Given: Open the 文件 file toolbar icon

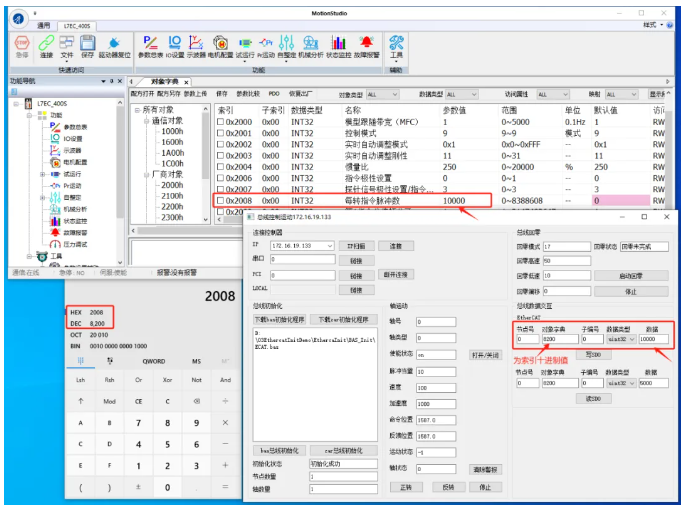Looking at the screenshot, I should click(67, 43).
